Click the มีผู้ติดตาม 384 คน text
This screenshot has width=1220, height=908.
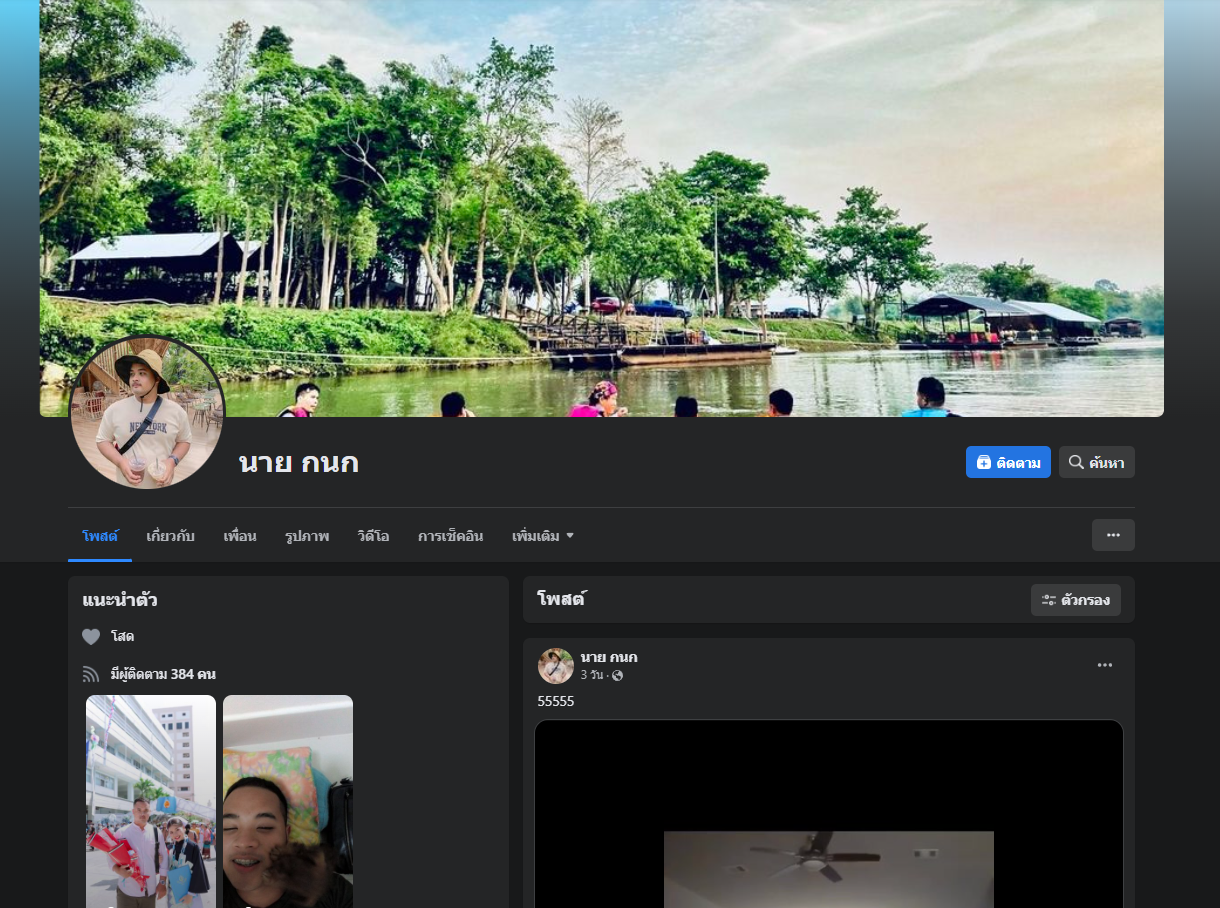coord(163,674)
